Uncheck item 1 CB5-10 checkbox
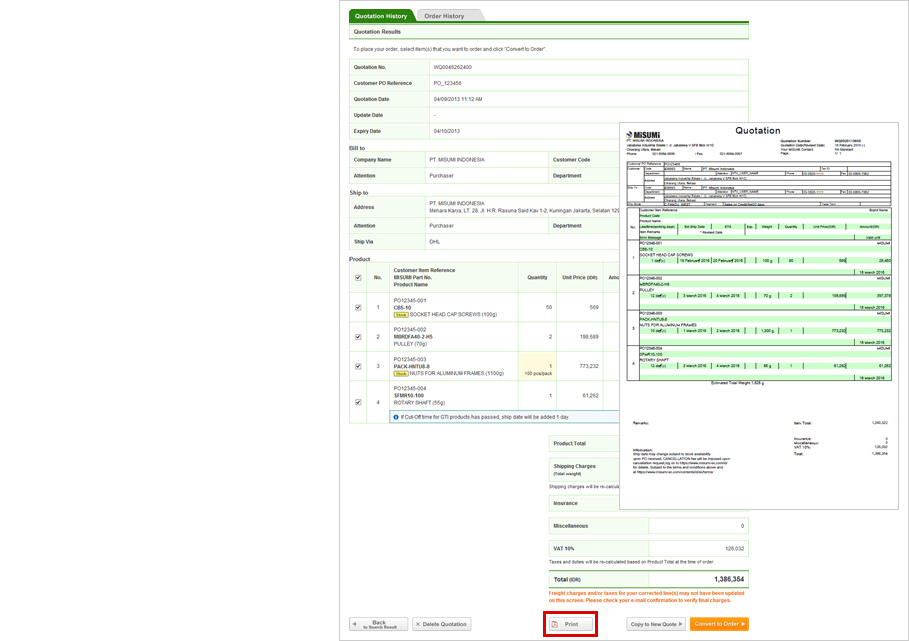The image size is (909, 641). point(358,307)
